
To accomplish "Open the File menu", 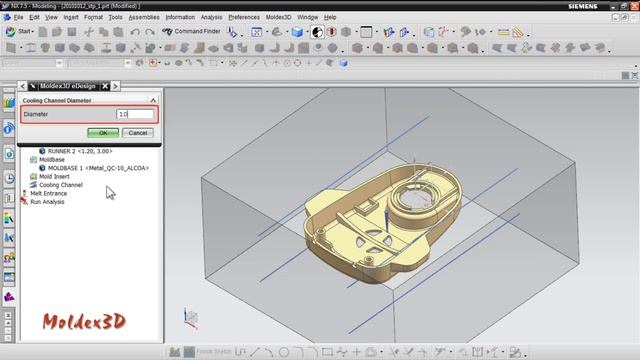I will pyautogui.click(x=18, y=17).
